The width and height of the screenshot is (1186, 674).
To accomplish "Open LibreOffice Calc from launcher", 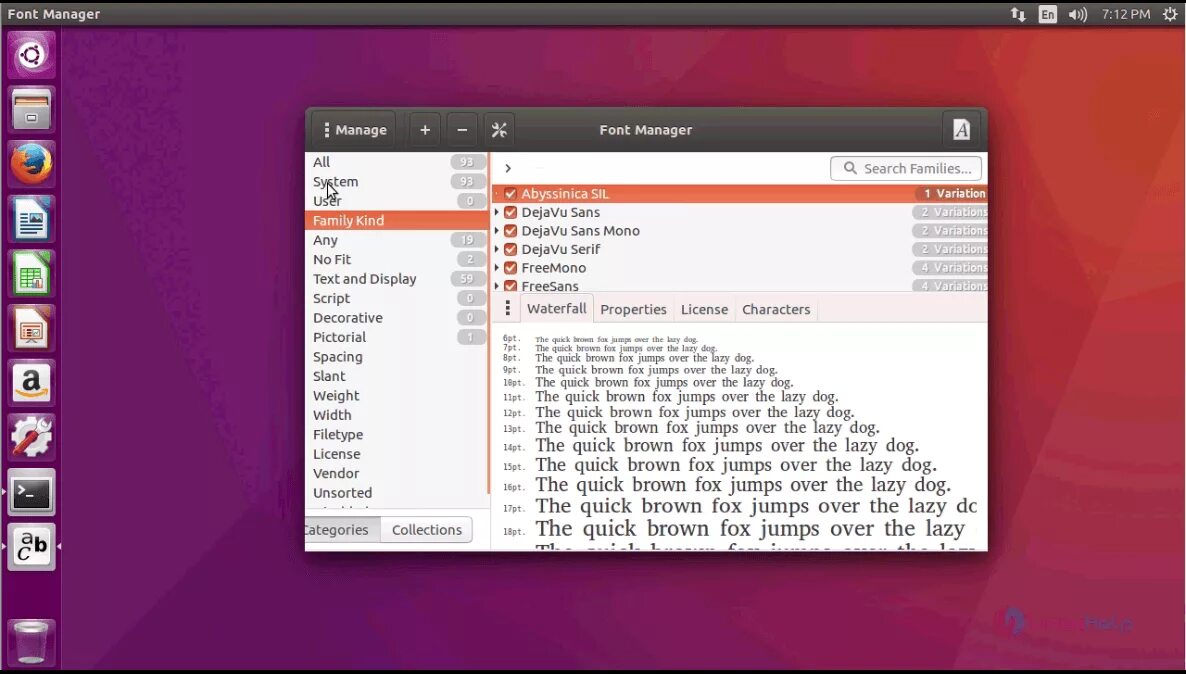I will (31, 274).
